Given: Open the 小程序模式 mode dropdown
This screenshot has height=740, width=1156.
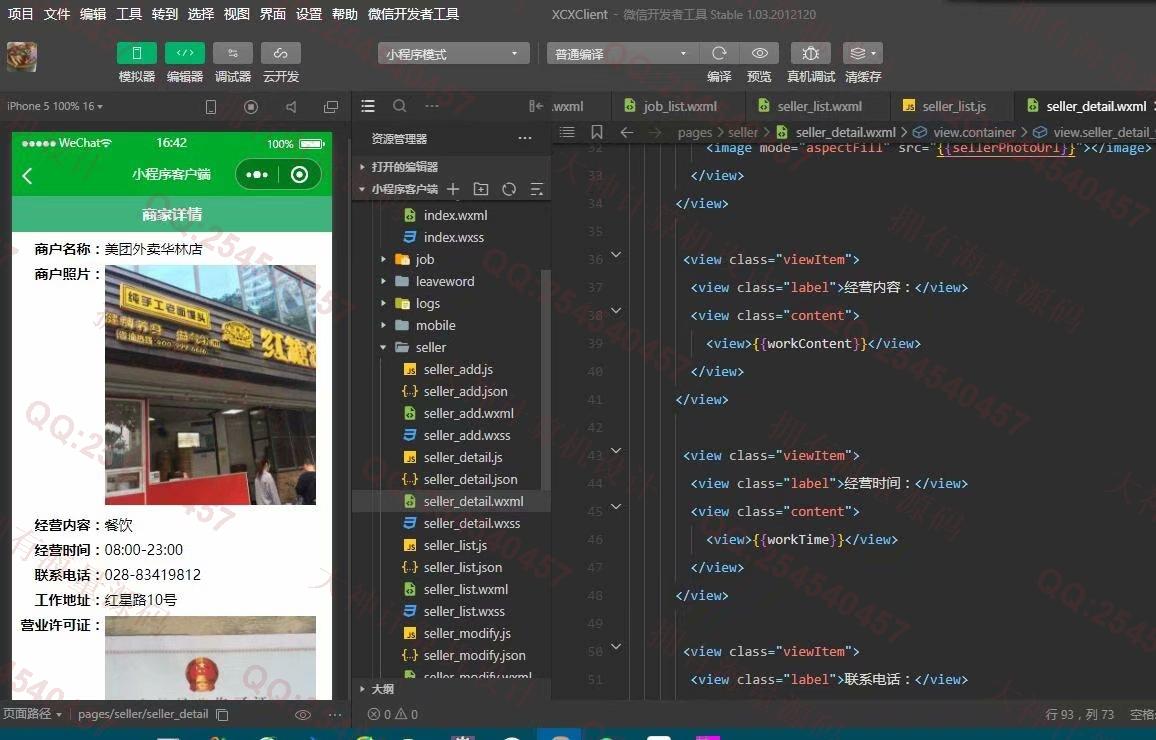Looking at the screenshot, I should click(453, 54).
